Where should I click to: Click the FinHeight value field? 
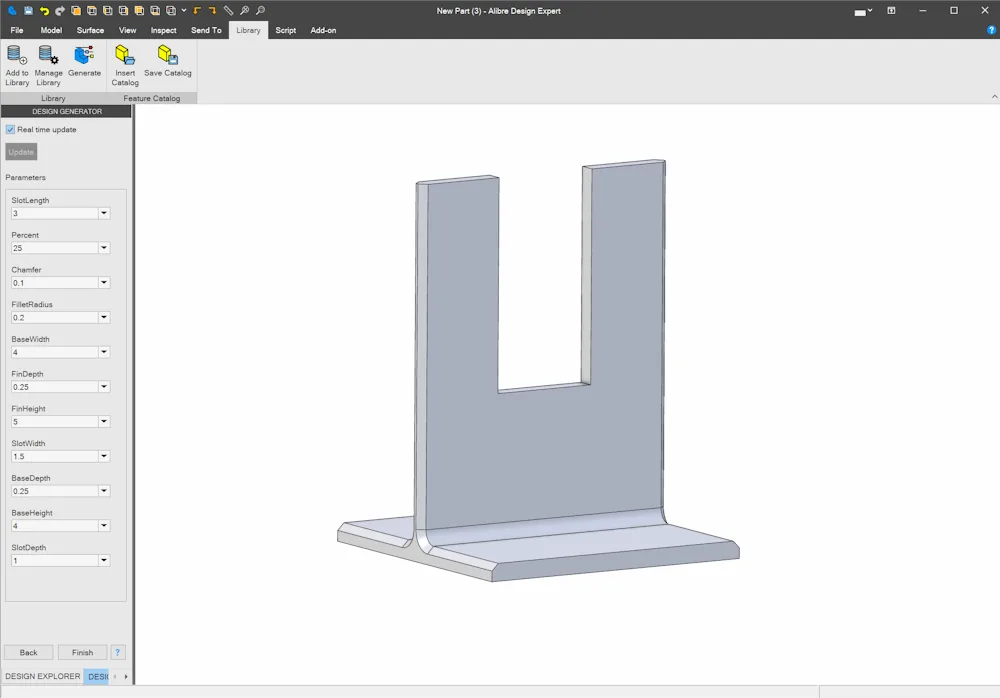55,422
